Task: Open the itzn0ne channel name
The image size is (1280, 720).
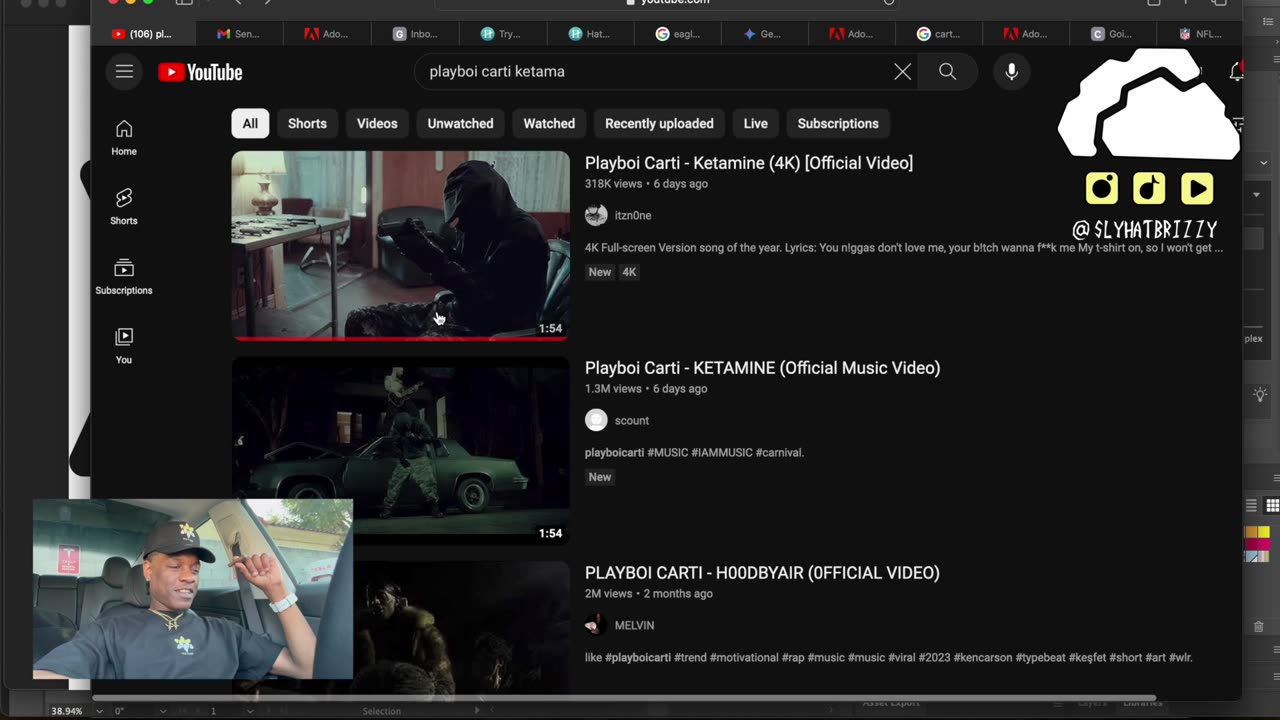Action: pyautogui.click(x=633, y=216)
